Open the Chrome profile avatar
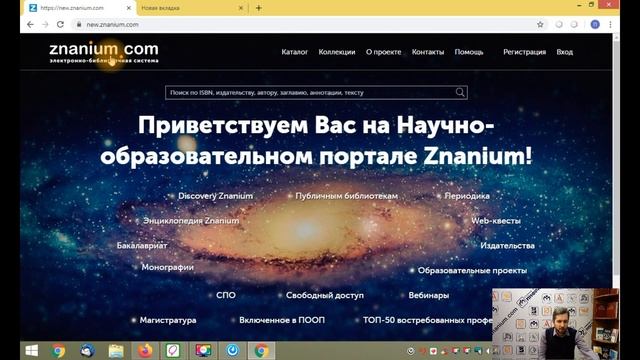 [595, 24]
